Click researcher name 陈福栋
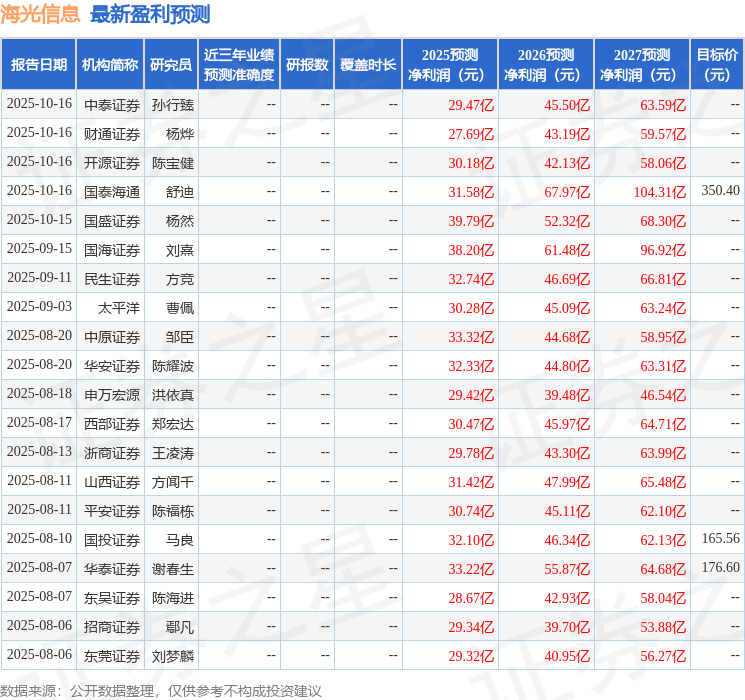 click(x=173, y=511)
